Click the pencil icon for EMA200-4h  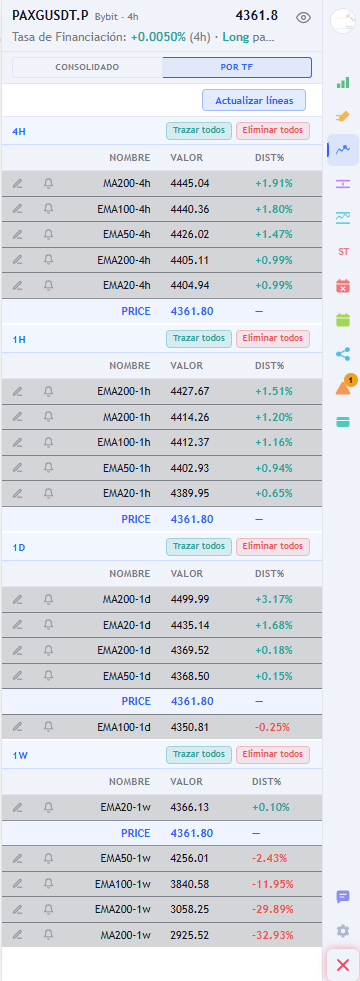click(x=18, y=260)
